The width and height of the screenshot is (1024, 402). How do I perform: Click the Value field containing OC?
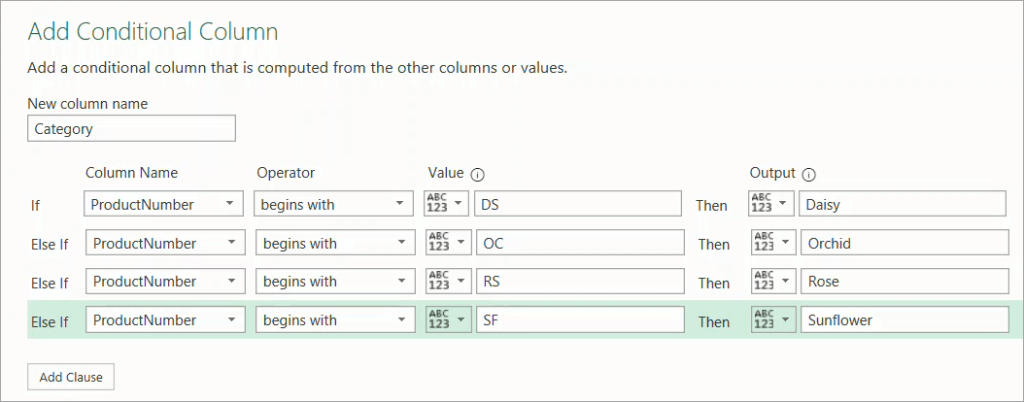pos(580,243)
